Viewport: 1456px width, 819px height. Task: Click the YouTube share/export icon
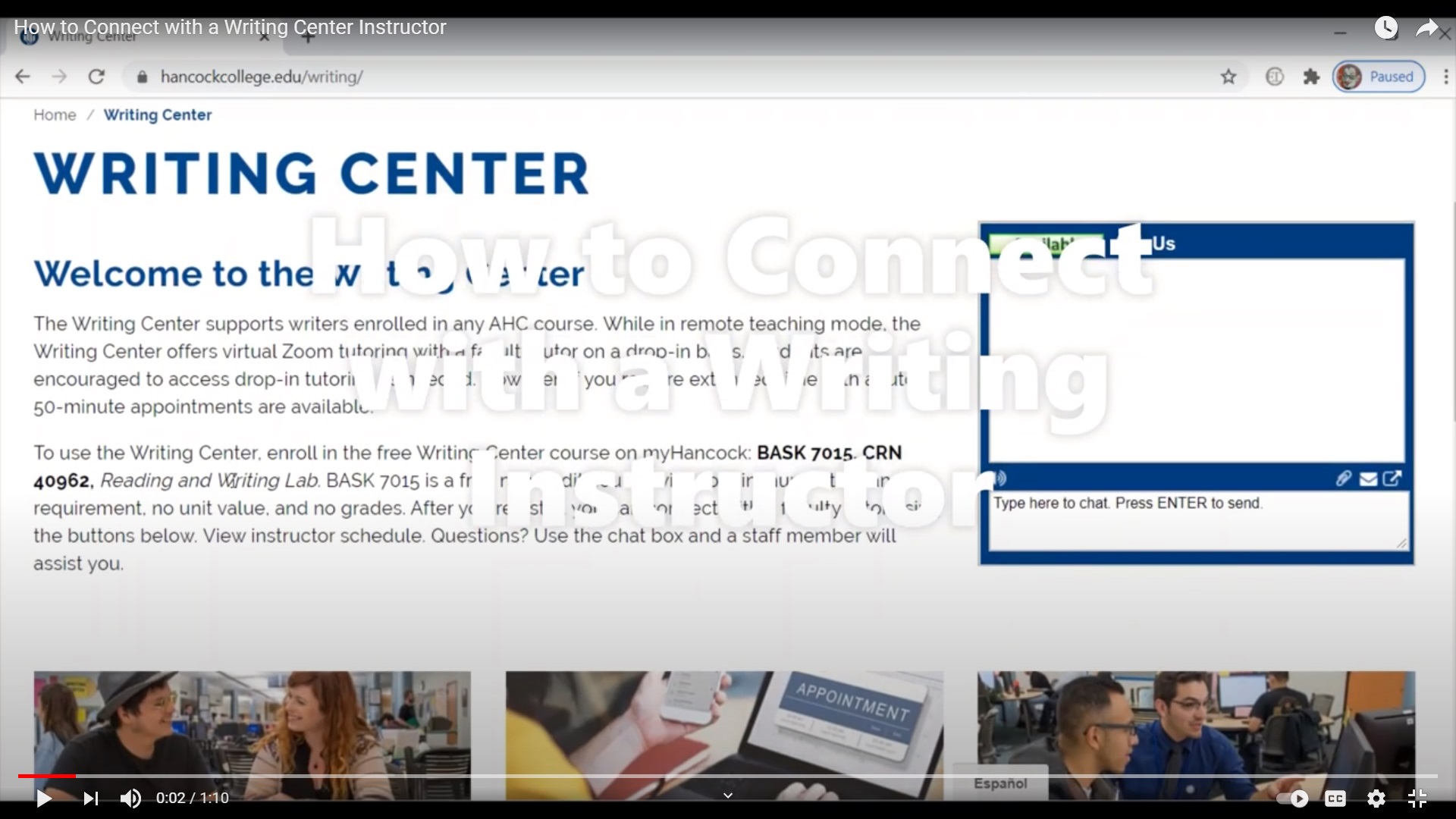pos(1429,26)
